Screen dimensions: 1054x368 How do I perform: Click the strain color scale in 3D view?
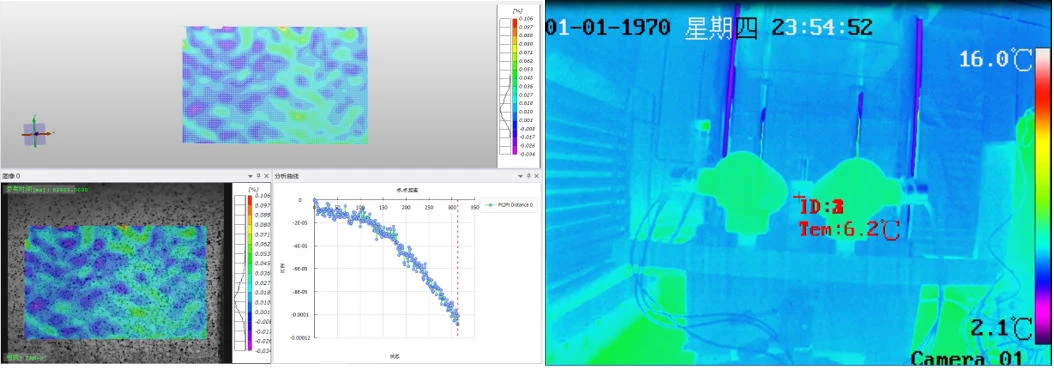point(514,86)
